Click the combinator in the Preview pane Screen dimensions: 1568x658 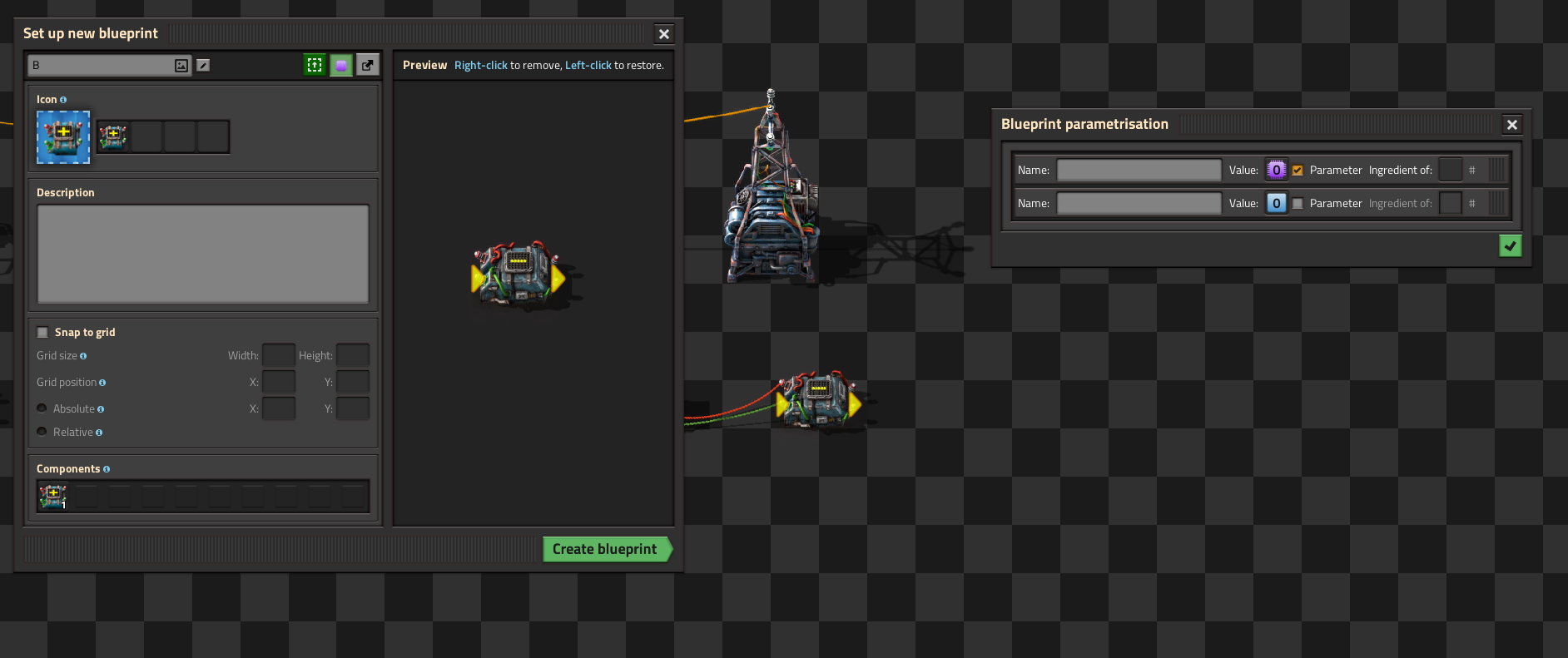(x=519, y=274)
